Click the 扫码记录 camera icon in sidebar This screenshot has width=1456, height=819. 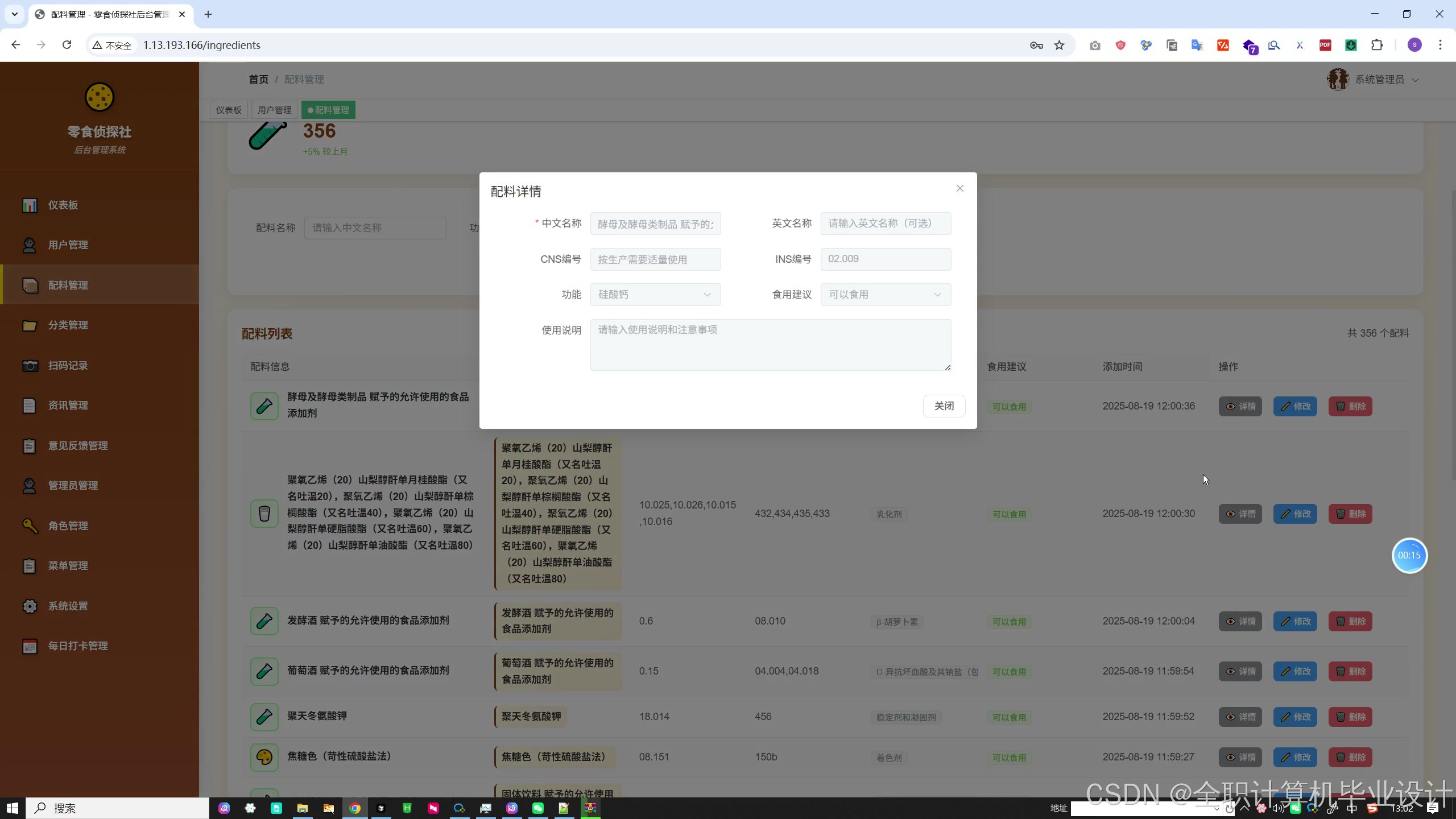click(30, 365)
